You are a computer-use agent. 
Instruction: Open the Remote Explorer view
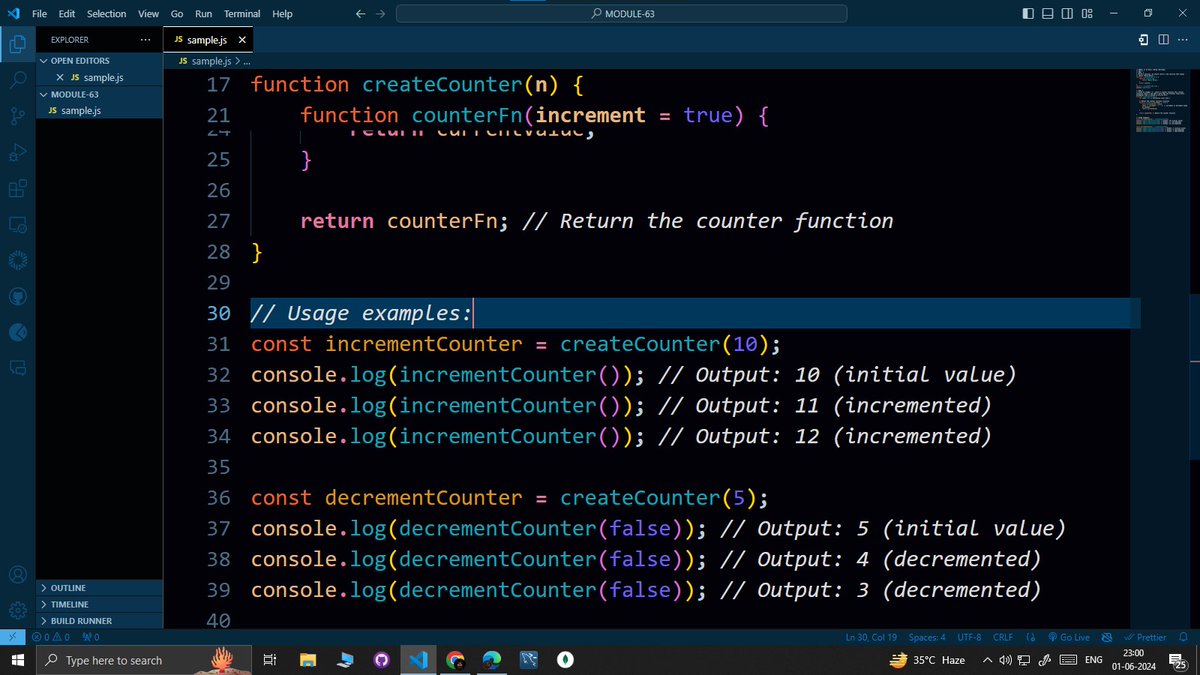[x=17, y=225]
